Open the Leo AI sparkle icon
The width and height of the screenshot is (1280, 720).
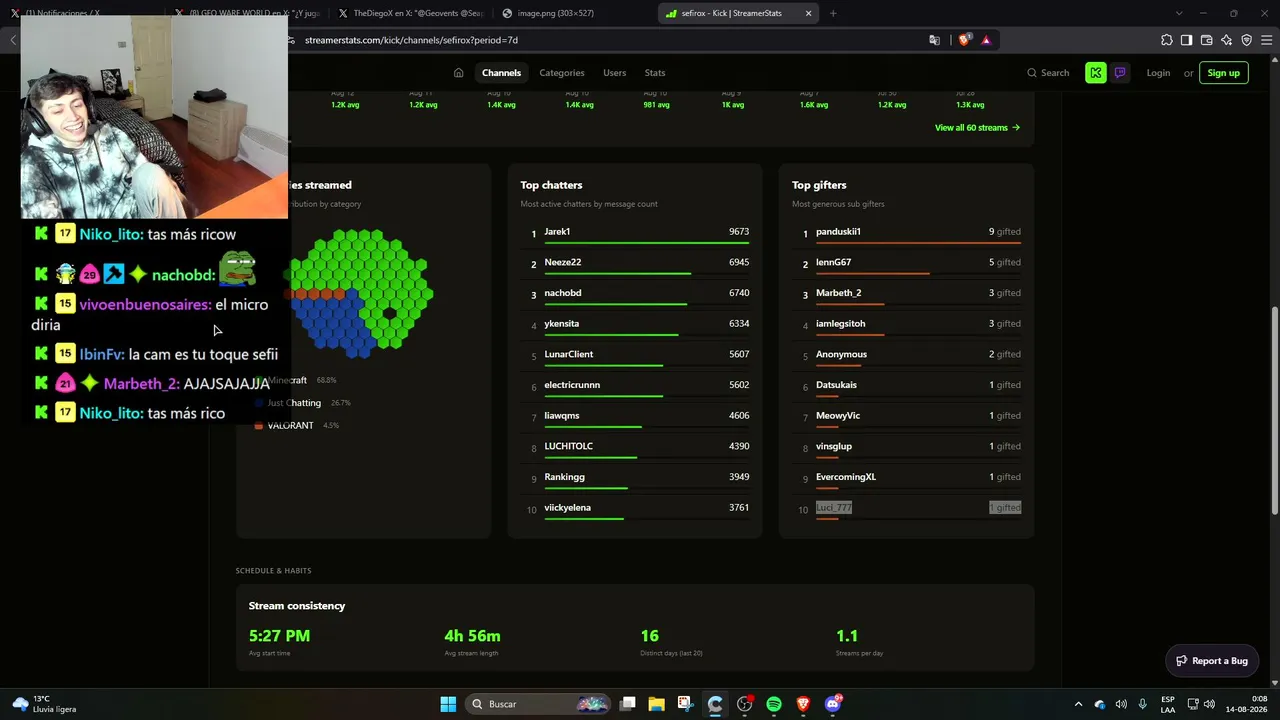[x=1226, y=40]
